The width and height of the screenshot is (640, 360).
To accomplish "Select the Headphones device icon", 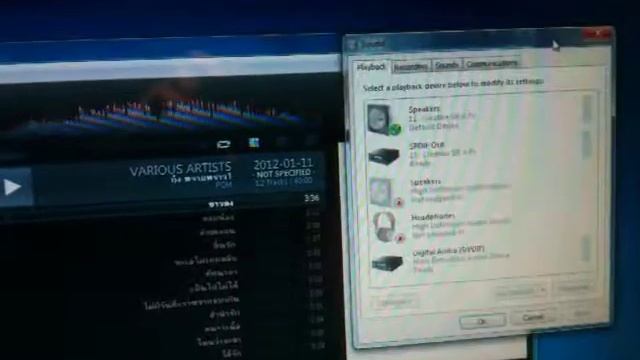I will pyautogui.click(x=388, y=226).
